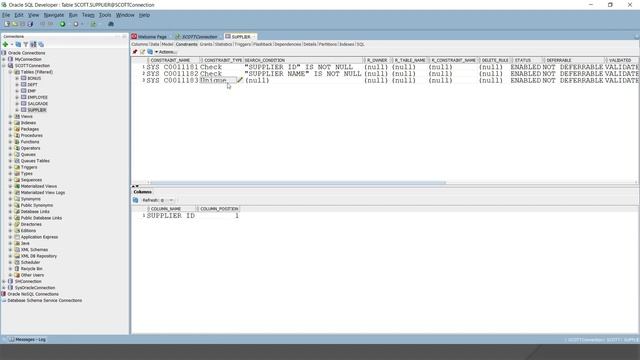640x360 pixels.
Task: Collapse the SCOTTConnection node
Action: click(4, 65)
